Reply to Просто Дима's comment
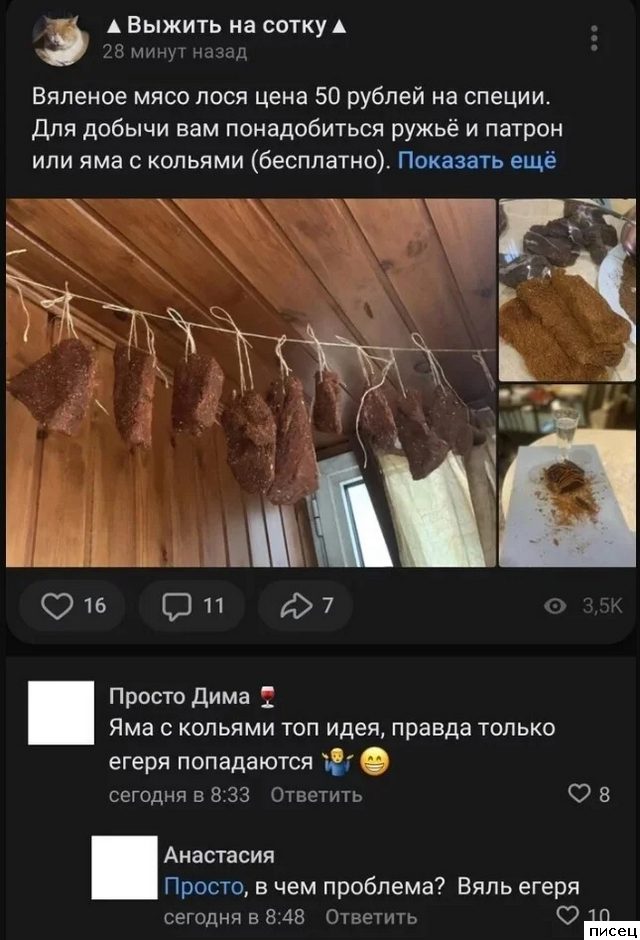This screenshot has width=640, height=940. [316, 794]
